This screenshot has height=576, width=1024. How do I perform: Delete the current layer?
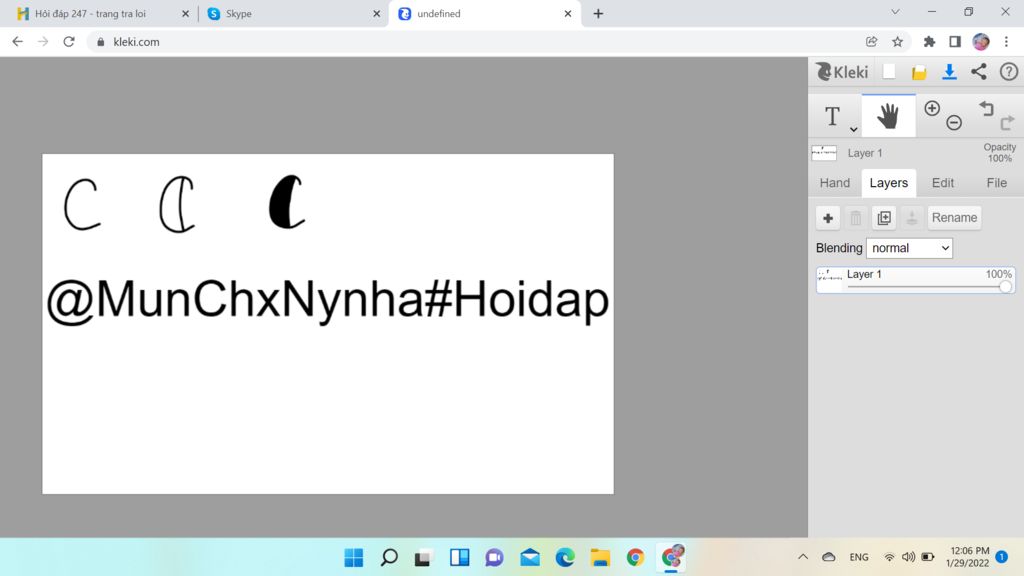(856, 217)
